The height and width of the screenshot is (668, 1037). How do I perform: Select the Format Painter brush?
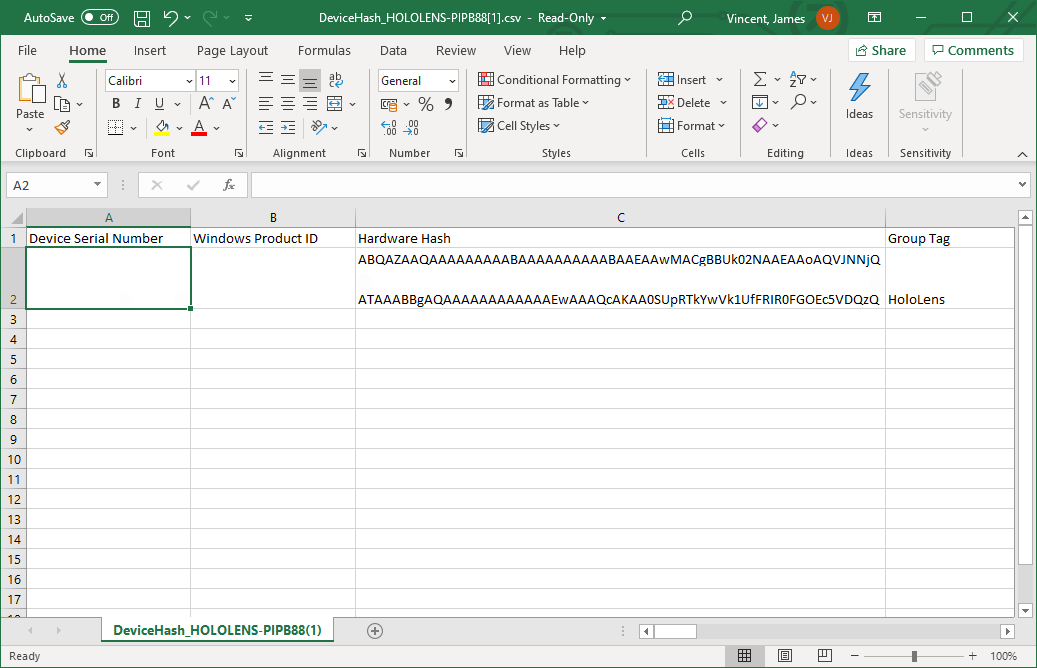coord(62,127)
